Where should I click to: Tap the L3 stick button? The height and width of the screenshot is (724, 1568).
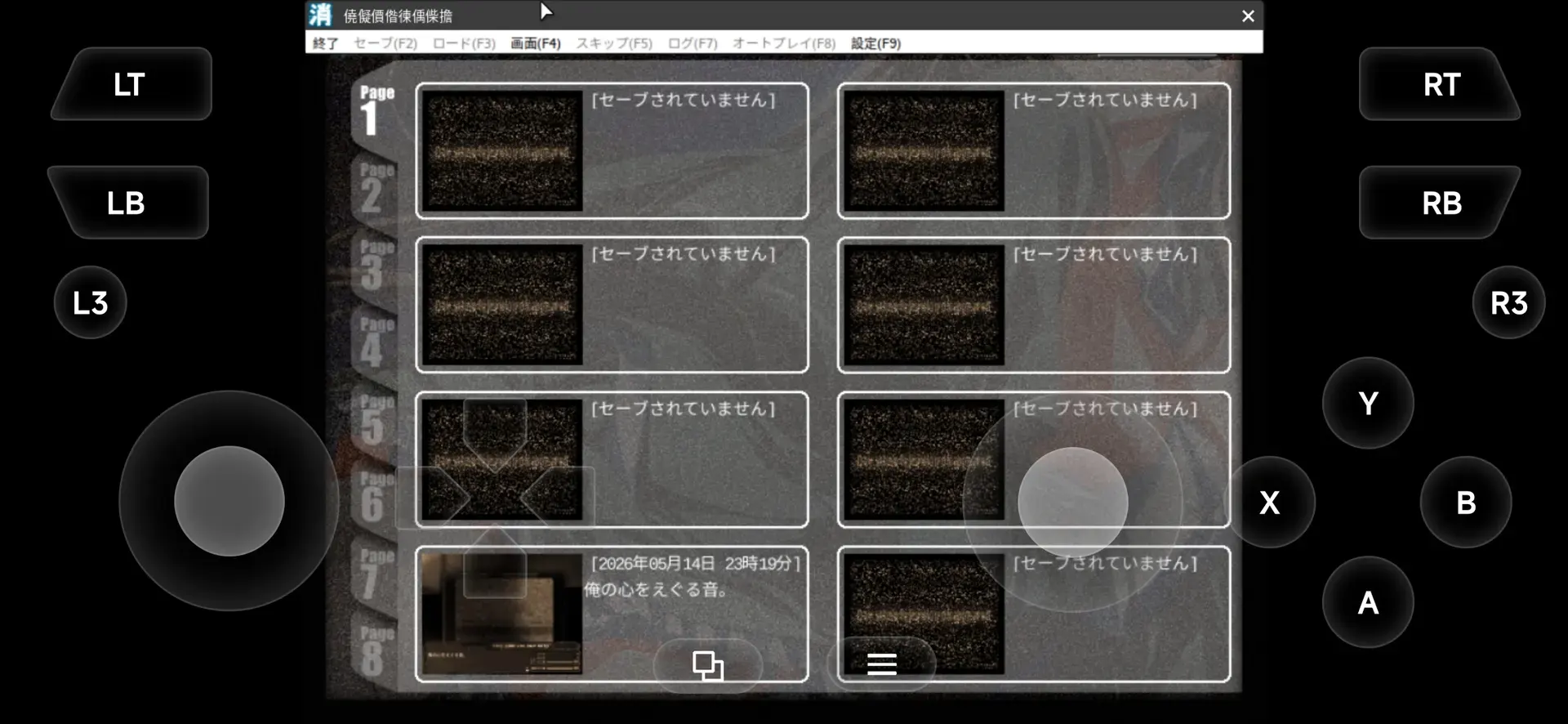pos(91,302)
